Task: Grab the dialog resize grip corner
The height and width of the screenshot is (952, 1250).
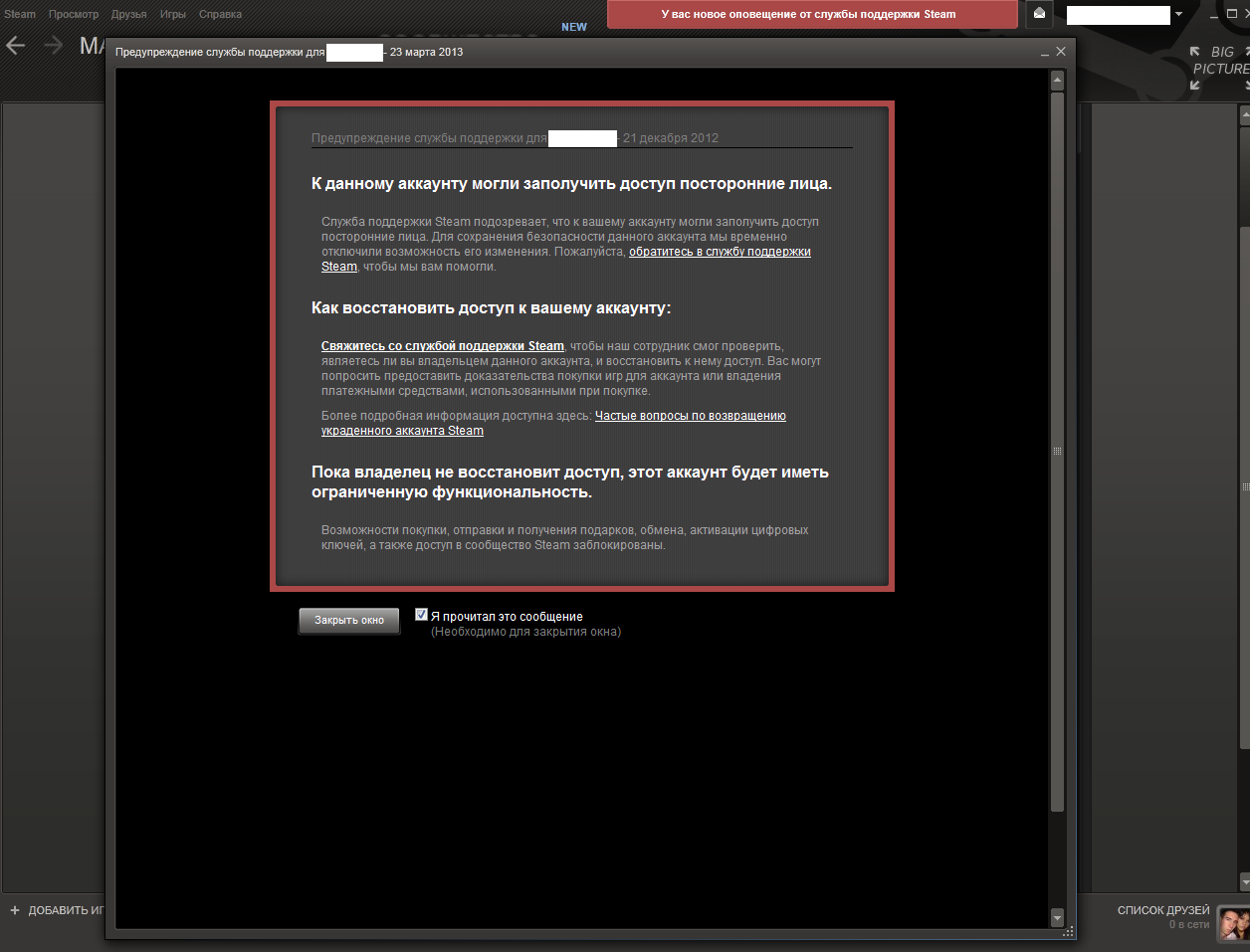Action: tap(1069, 932)
